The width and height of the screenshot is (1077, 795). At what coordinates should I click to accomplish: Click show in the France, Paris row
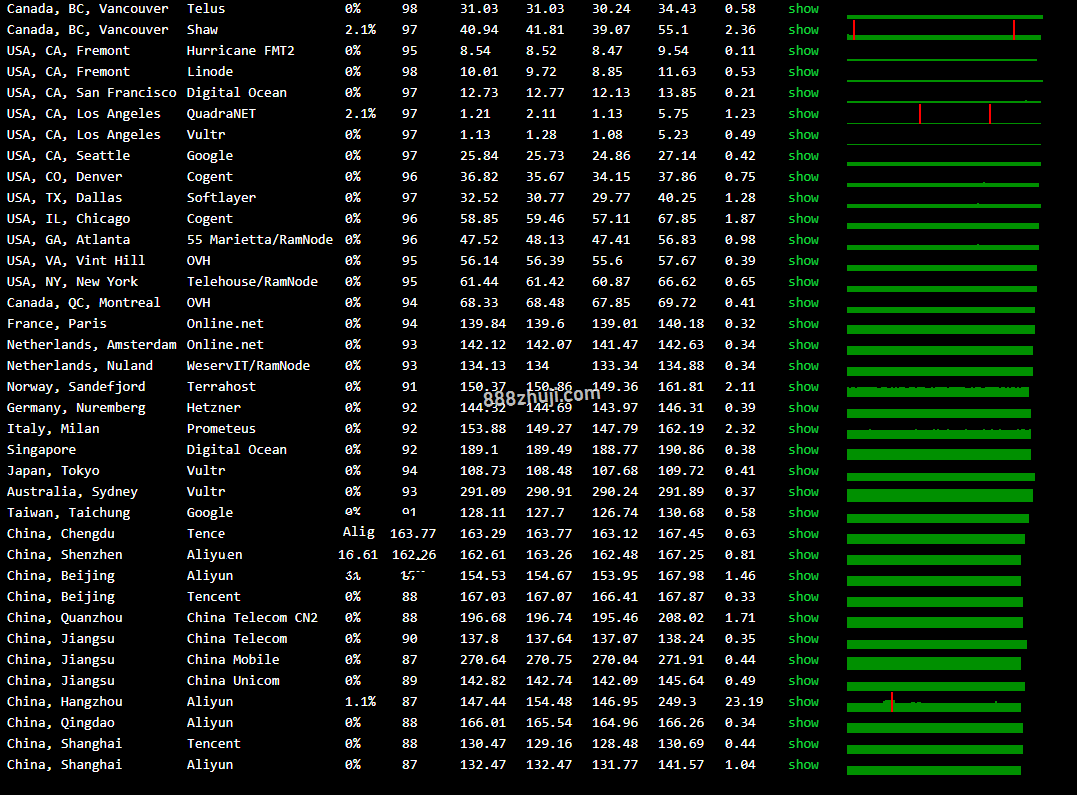803,324
